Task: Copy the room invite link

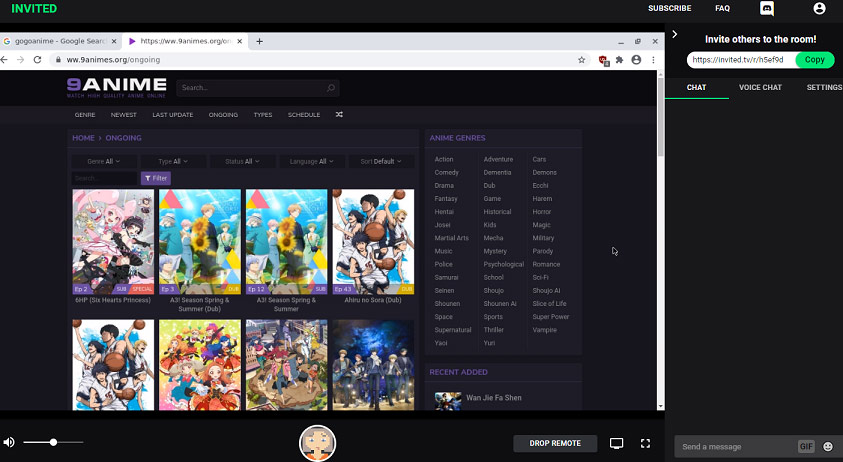Action: (815, 60)
